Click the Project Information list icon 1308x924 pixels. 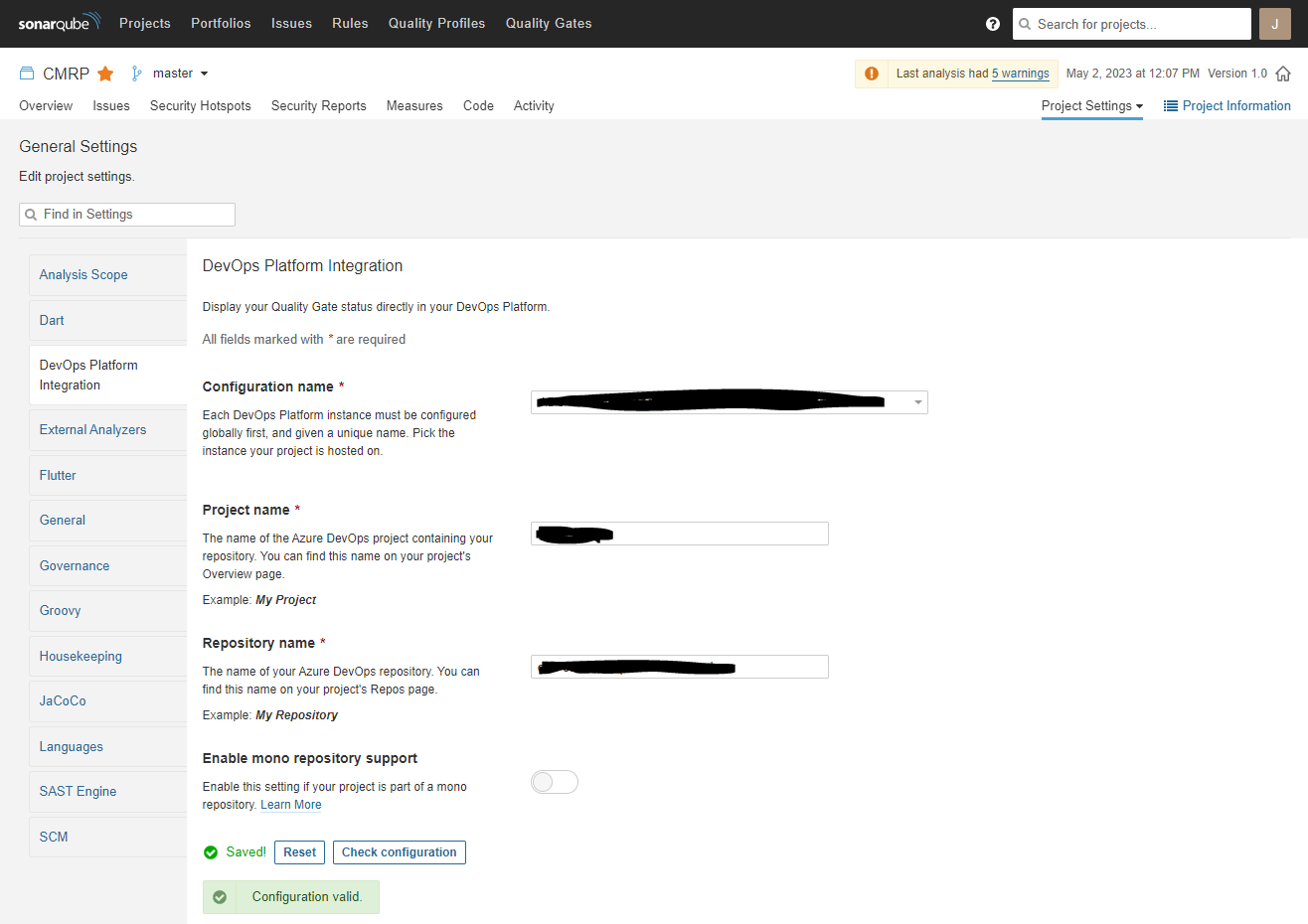(1171, 105)
